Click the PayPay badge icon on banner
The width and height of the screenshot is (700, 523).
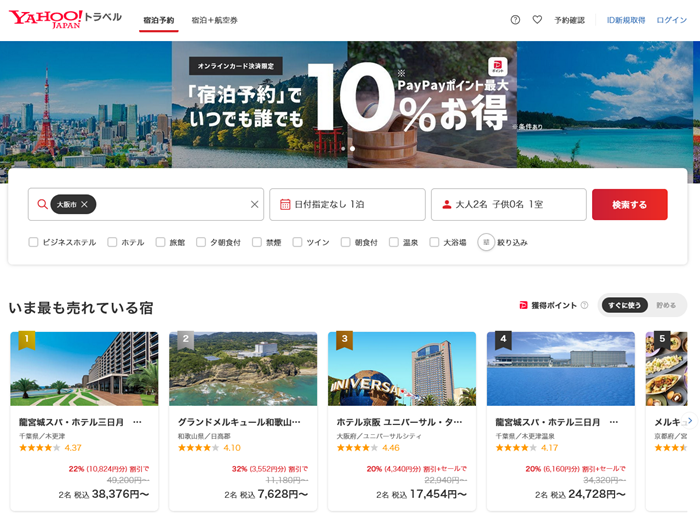(497, 66)
